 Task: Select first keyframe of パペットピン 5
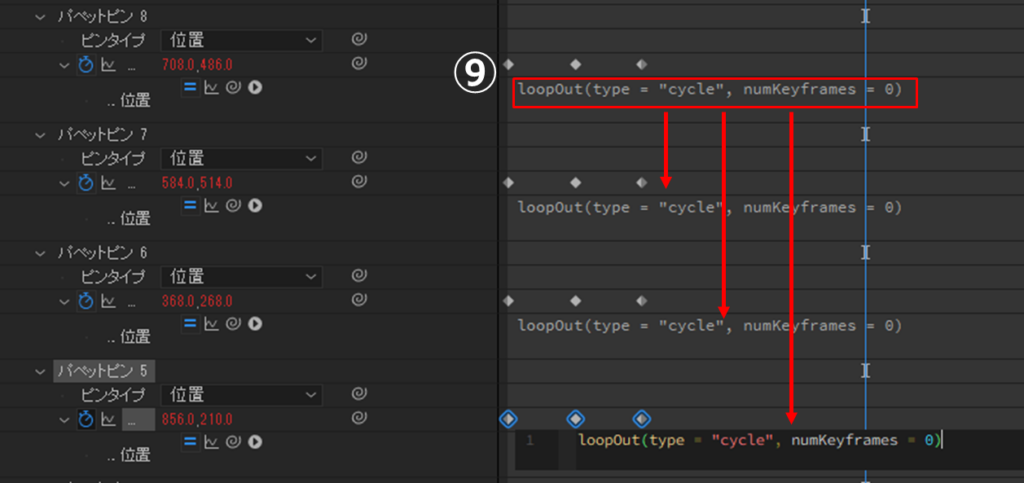pos(508,419)
